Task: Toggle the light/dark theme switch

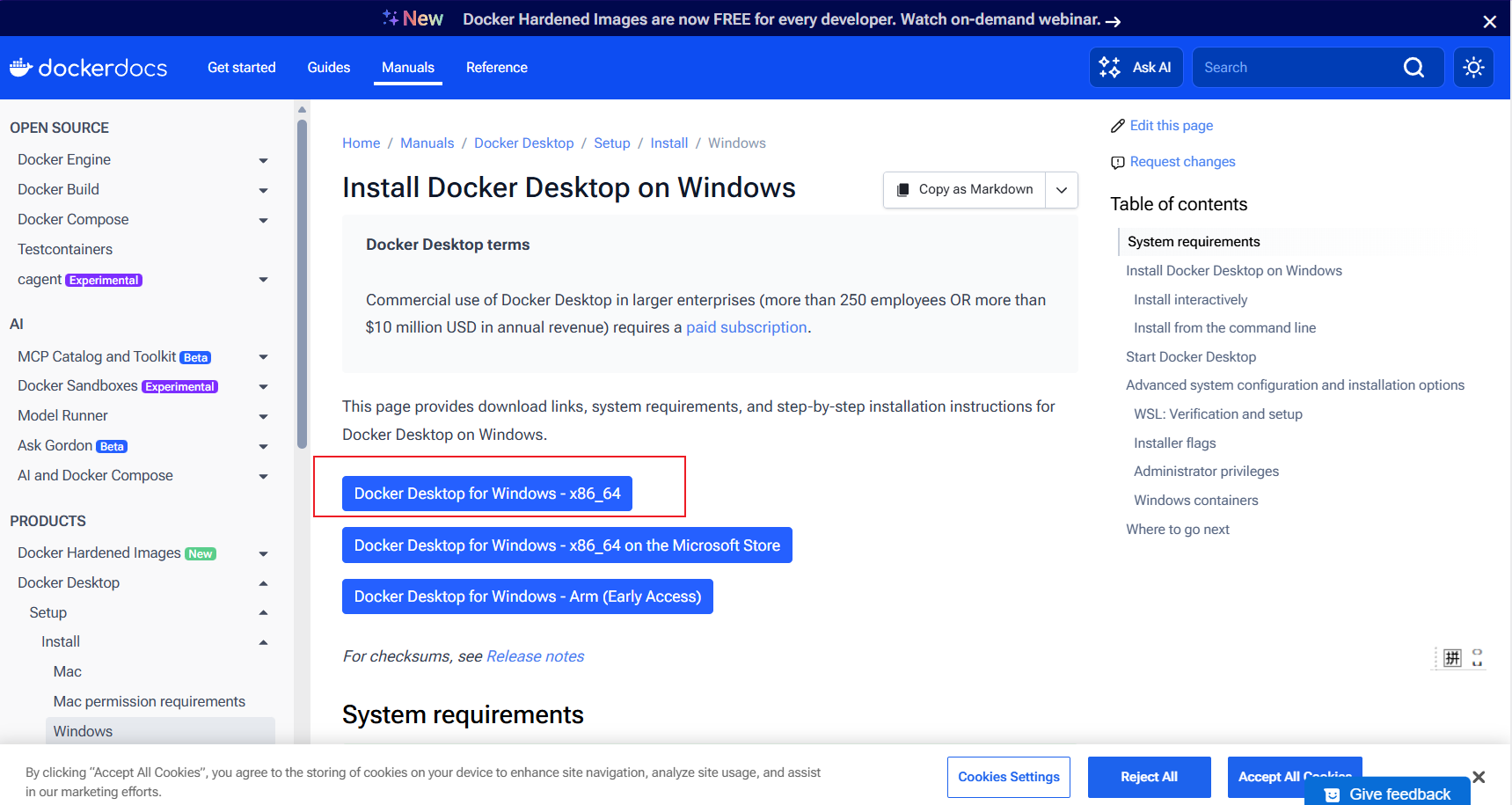Action: point(1473,68)
